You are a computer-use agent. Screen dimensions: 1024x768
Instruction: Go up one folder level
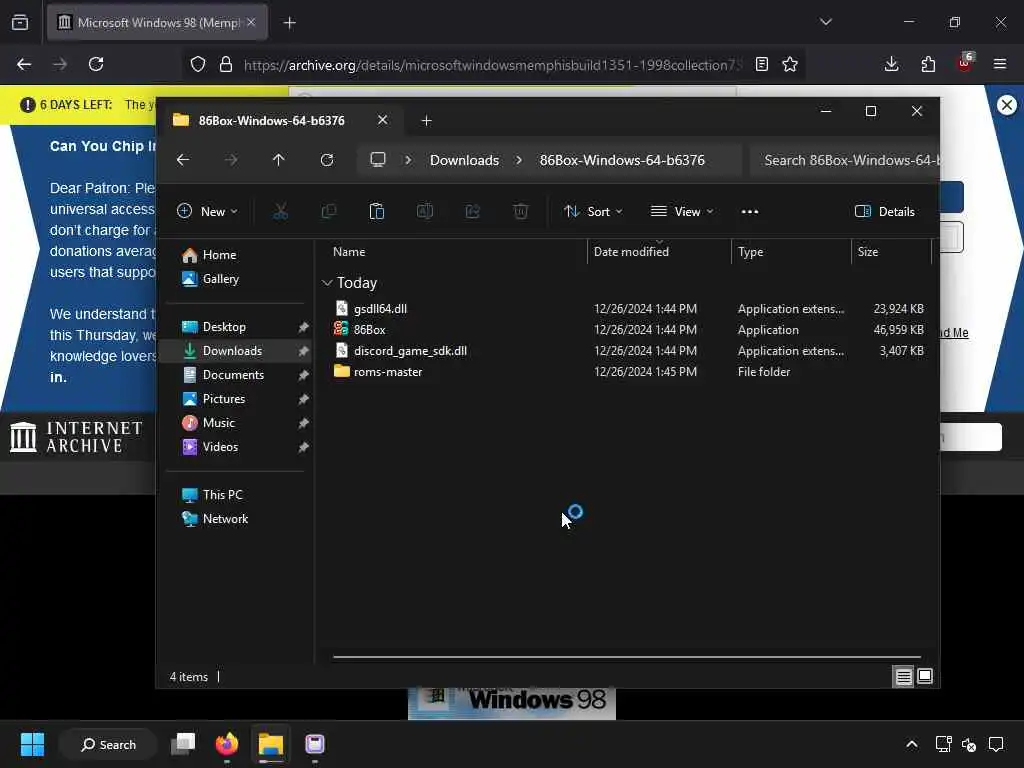[279, 160]
